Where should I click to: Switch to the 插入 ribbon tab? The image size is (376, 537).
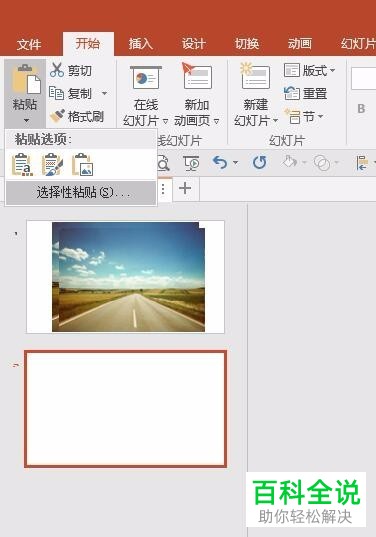tap(140, 43)
